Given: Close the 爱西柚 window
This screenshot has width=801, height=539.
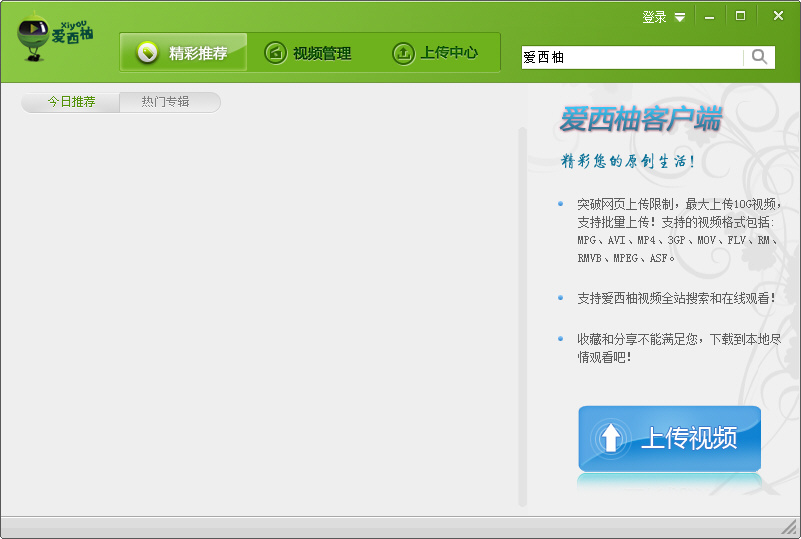Looking at the screenshot, I should pyautogui.click(x=778, y=16).
